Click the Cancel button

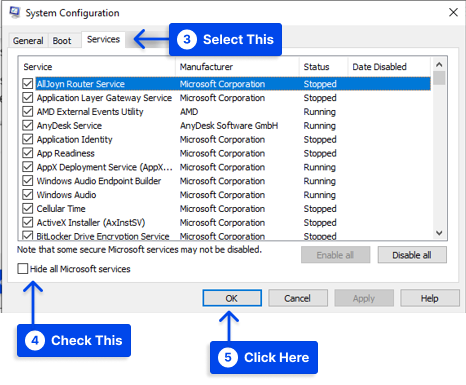tap(298, 298)
